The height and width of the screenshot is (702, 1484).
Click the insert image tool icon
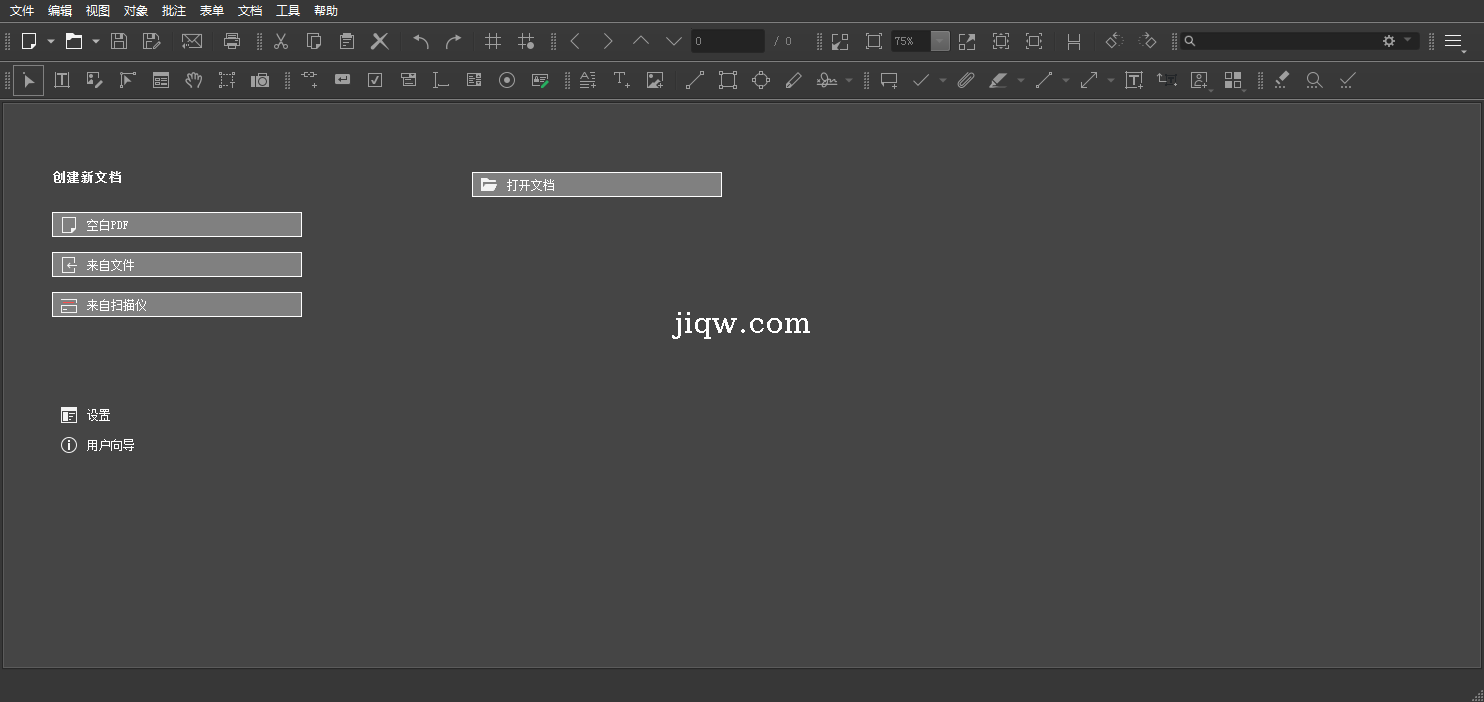pyautogui.click(x=655, y=80)
